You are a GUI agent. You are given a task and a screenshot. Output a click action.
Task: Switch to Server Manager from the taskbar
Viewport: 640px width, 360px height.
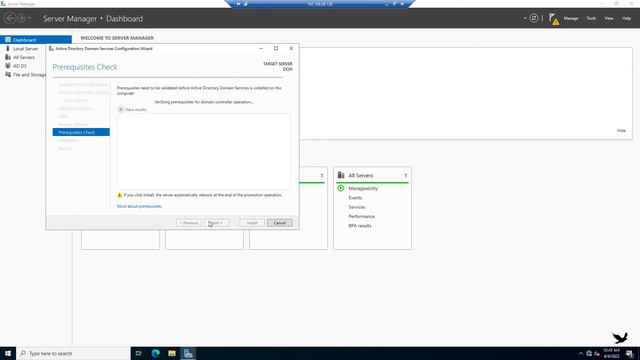tap(188, 353)
